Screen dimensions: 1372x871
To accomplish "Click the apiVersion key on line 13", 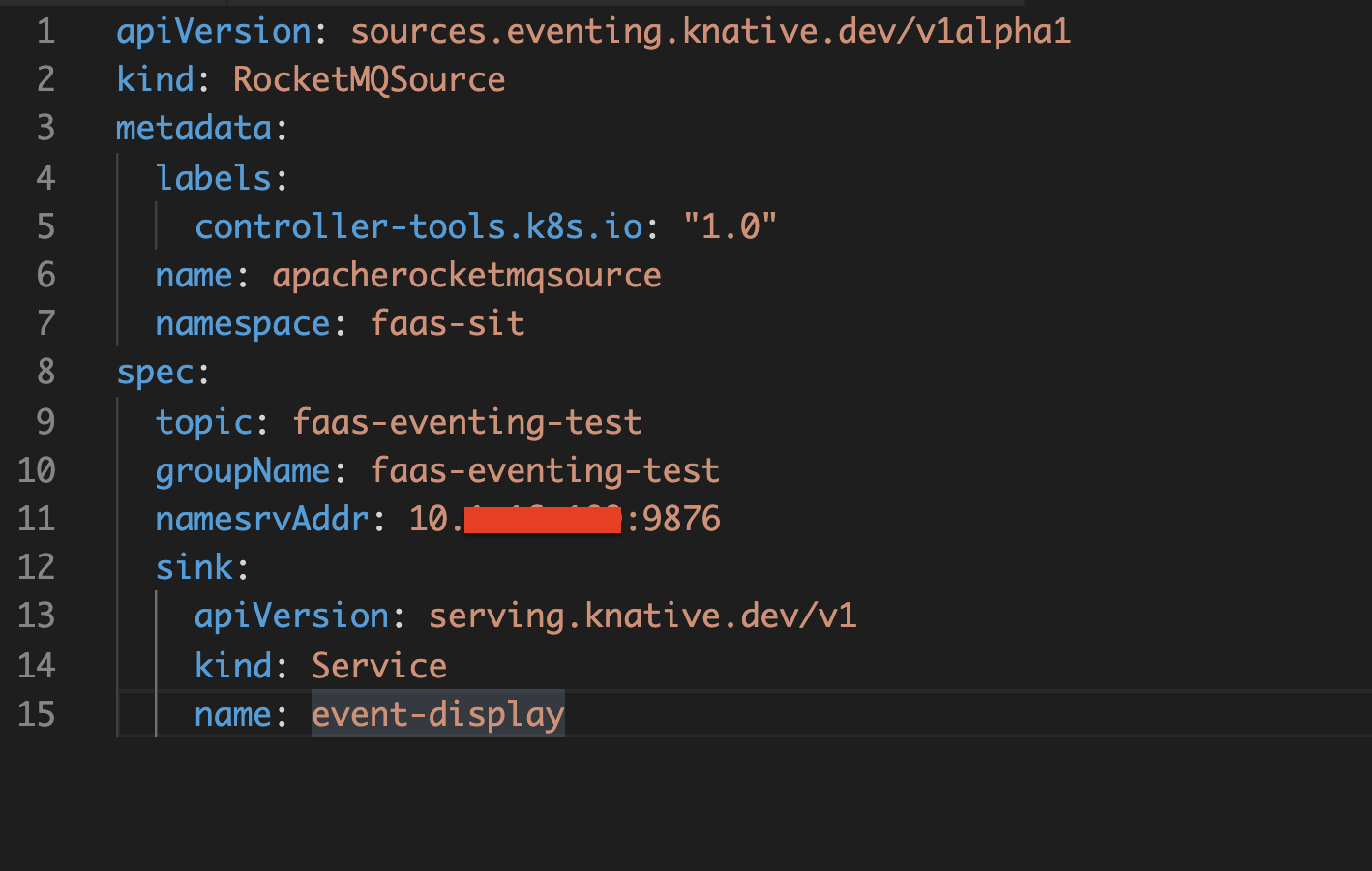I will pos(291,616).
